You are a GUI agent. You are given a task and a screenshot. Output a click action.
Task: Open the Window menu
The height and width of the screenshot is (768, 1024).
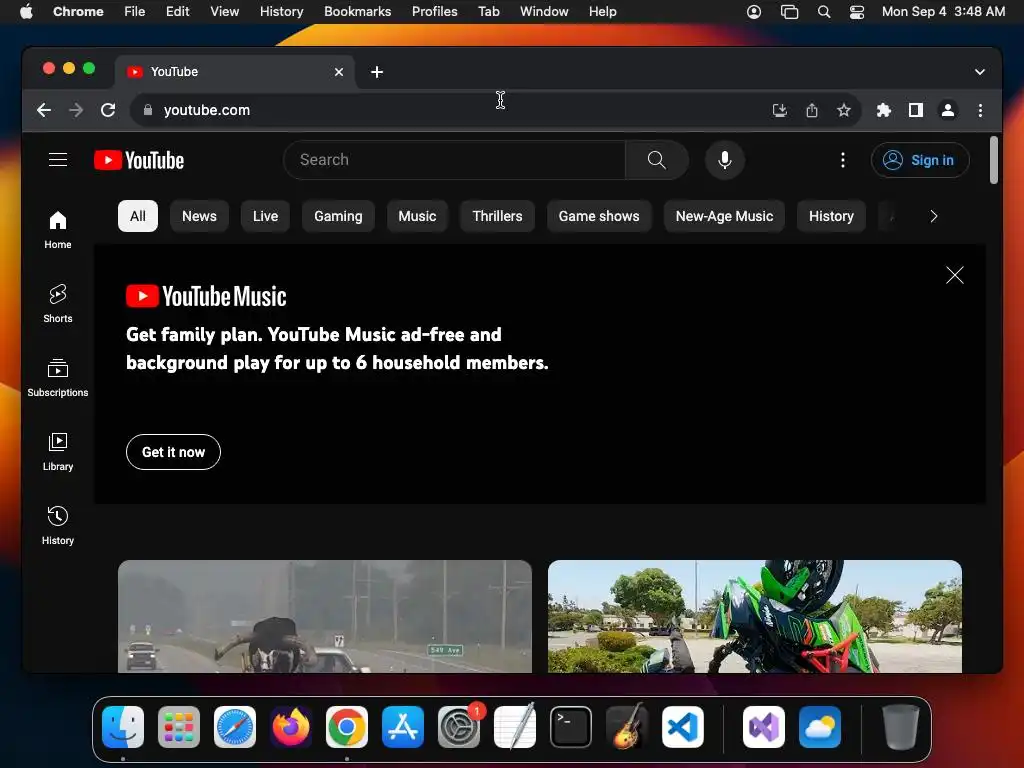[x=544, y=12]
